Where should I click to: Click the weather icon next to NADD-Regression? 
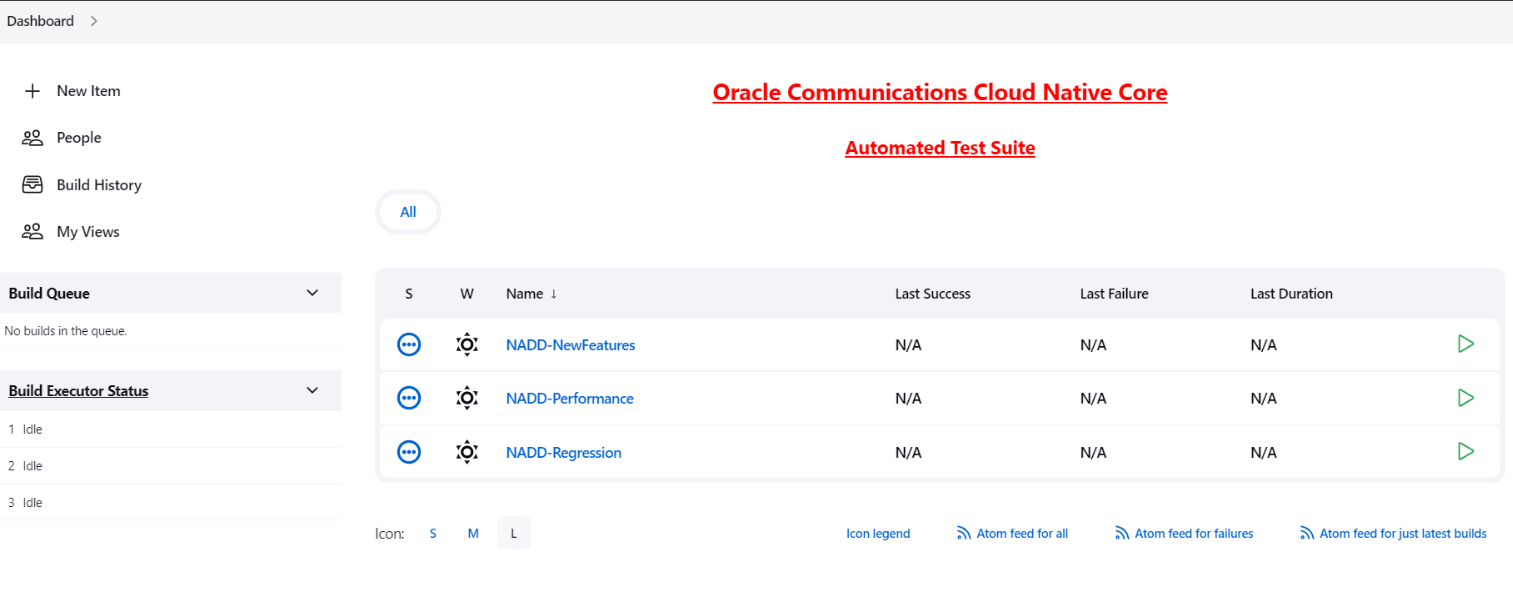pyautogui.click(x=466, y=452)
